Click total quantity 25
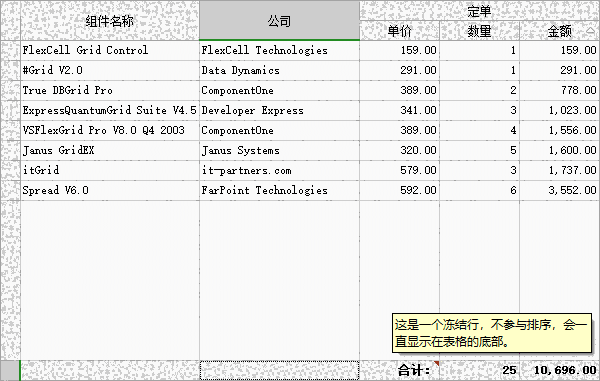This screenshot has height=381, width=600. [479, 370]
